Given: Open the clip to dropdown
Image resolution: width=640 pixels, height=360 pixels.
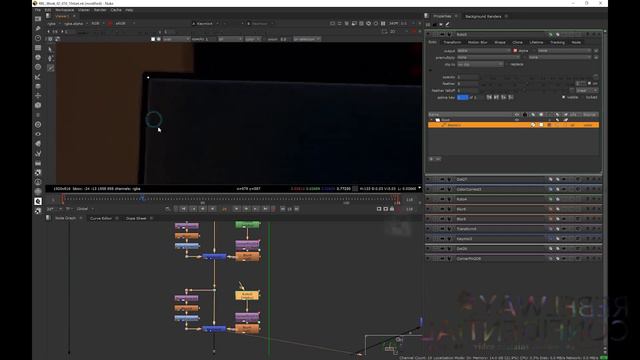Looking at the screenshot, I should point(480,64).
